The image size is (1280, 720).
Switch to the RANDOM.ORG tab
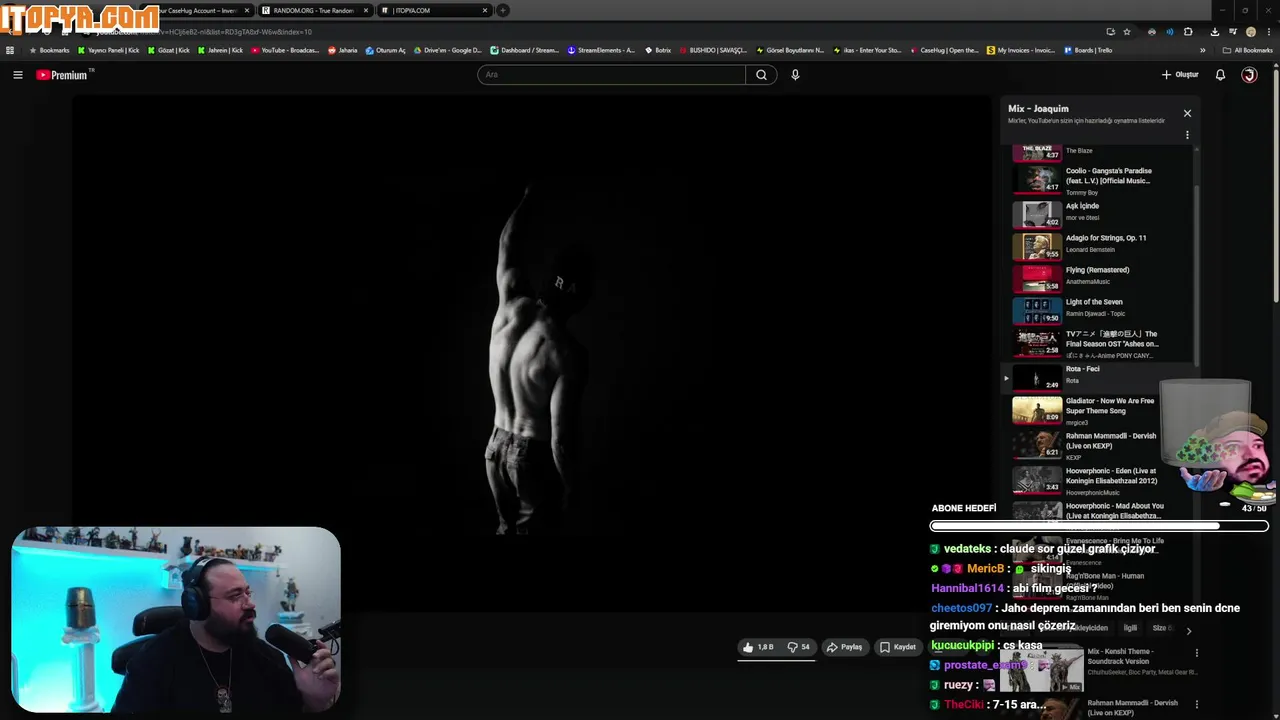point(314,10)
